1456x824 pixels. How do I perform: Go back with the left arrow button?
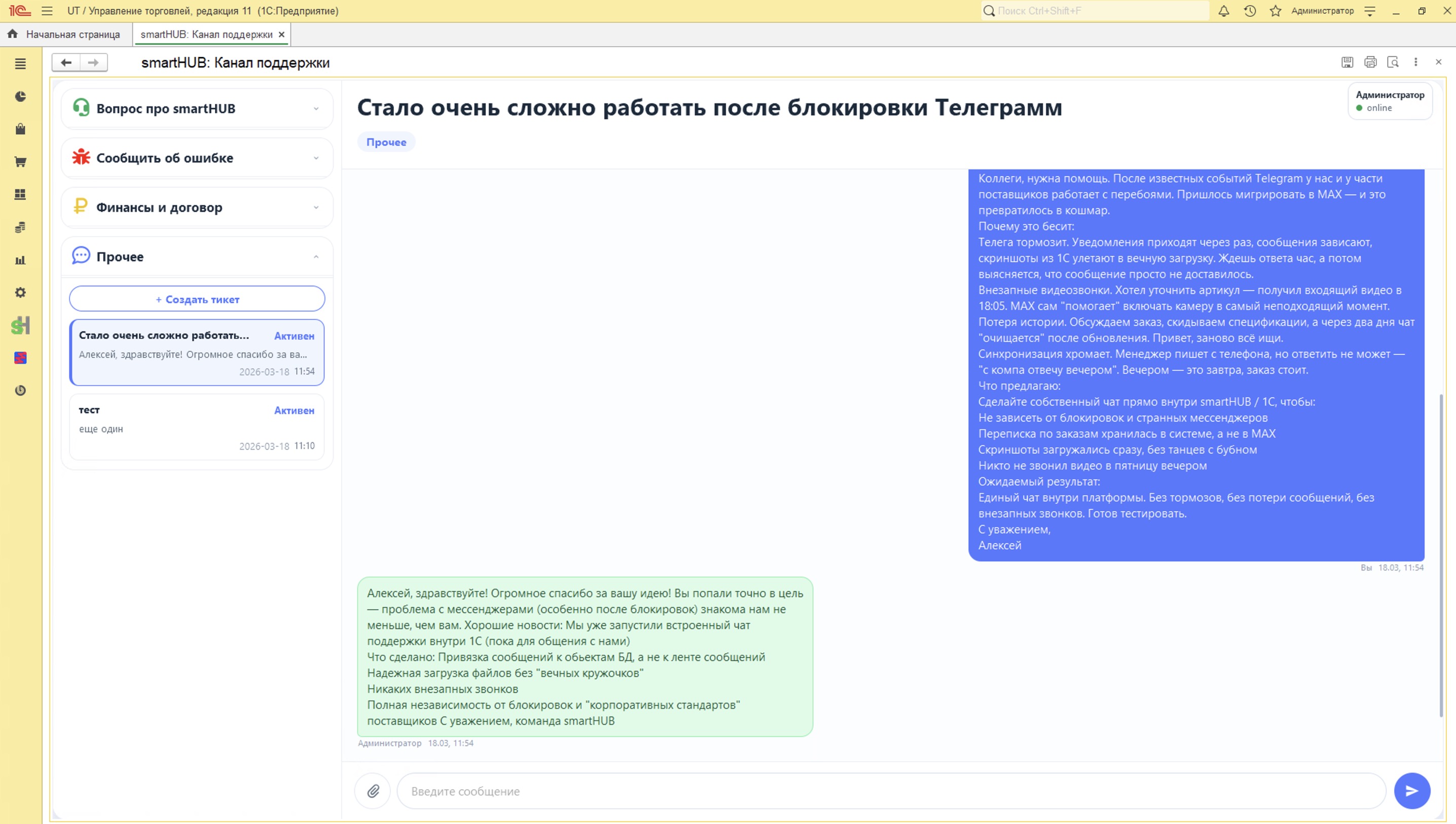[x=66, y=62]
